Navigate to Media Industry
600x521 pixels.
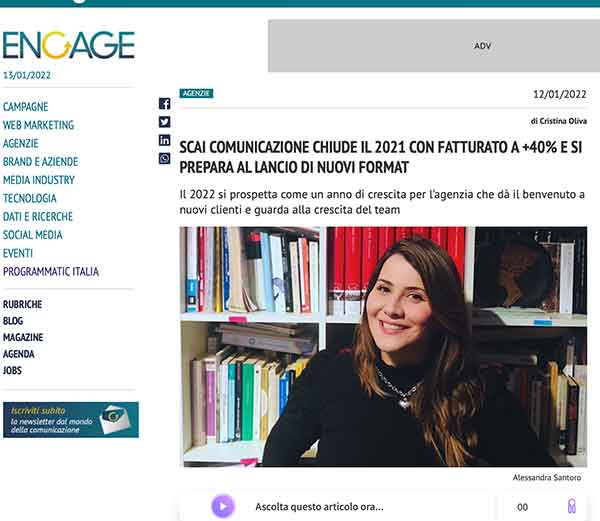click(x=39, y=180)
